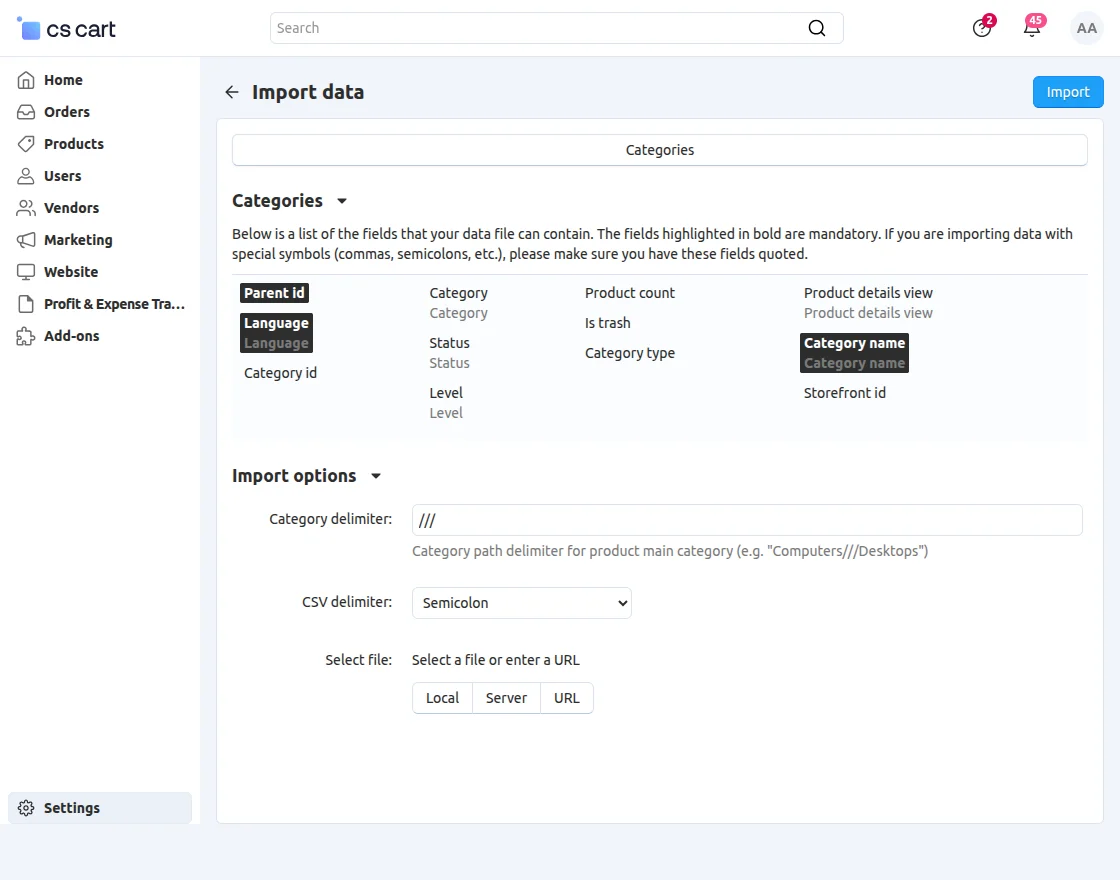Open the CSV delimiter dropdown
1120x880 pixels.
click(x=521, y=603)
